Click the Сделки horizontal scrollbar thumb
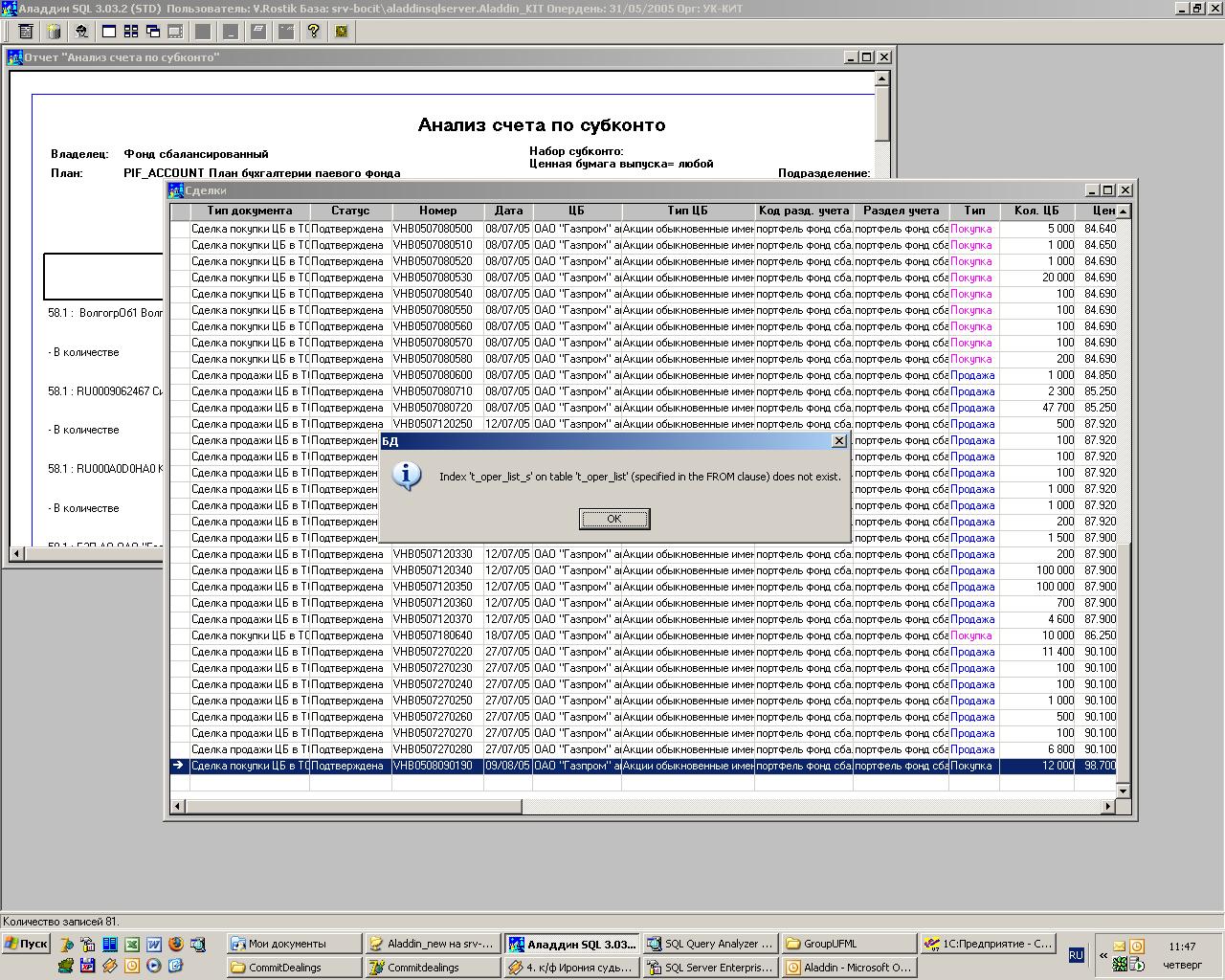 [354, 807]
